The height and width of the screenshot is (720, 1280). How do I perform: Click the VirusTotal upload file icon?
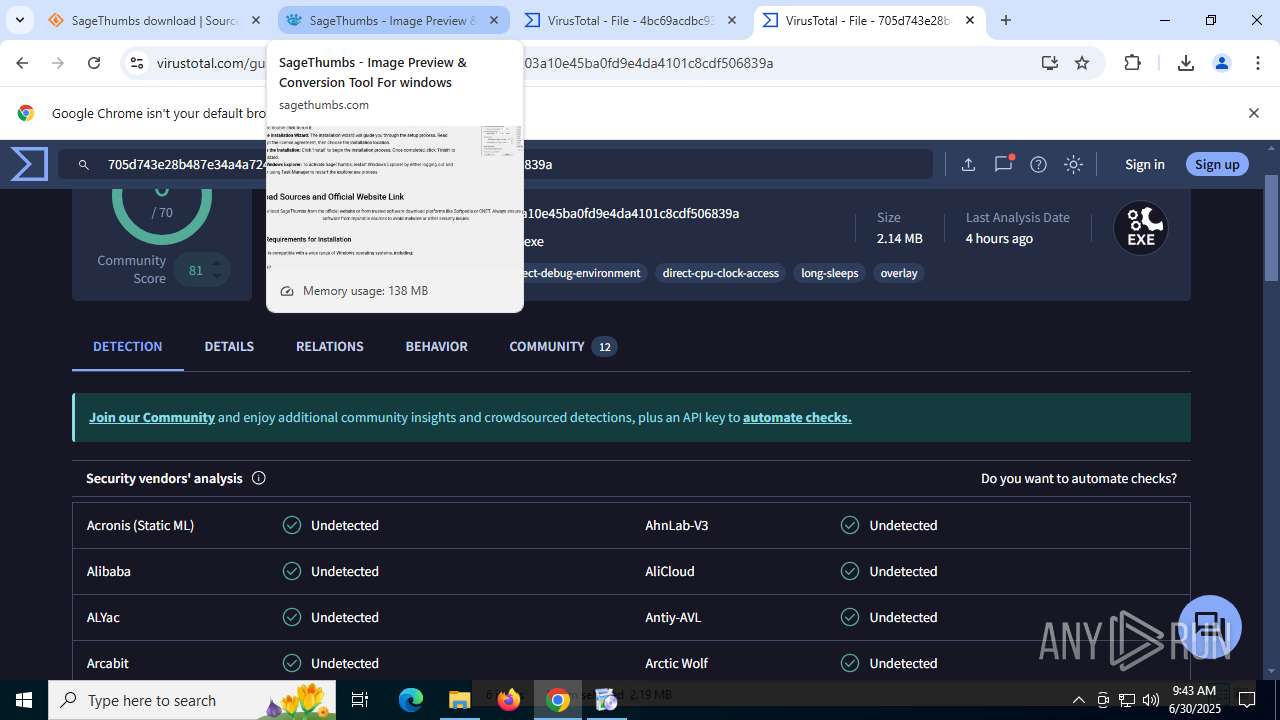tap(968, 164)
